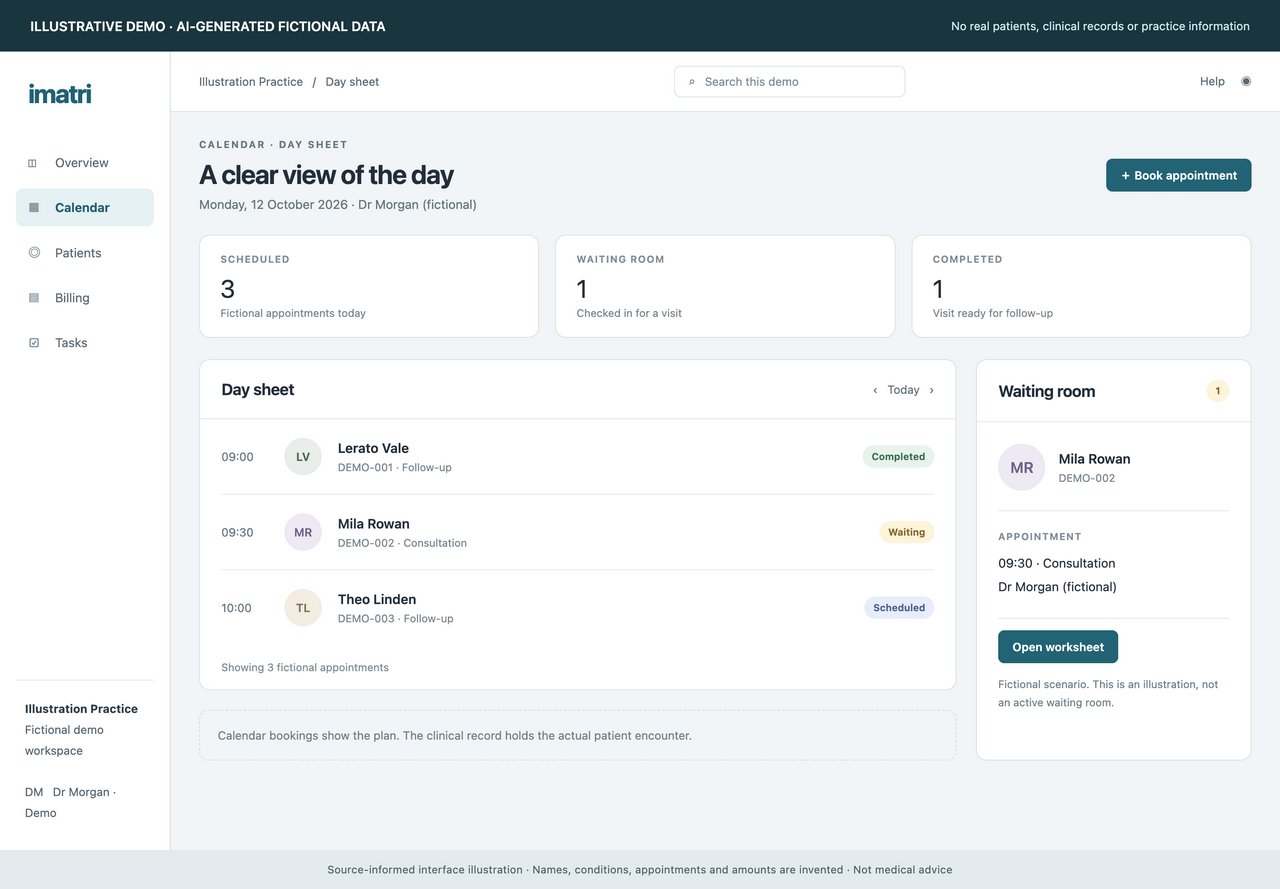Click the Waiting status badge
Image resolution: width=1280 pixels, height=889 pixels.
click(x=906, y=533)
